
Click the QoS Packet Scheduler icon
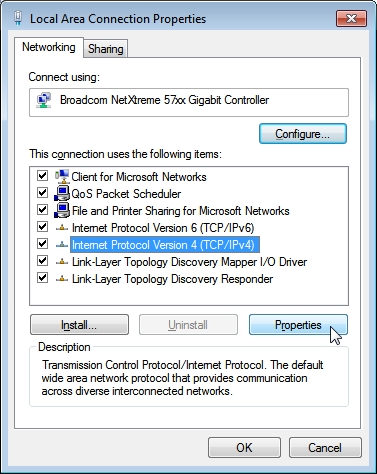62,193
